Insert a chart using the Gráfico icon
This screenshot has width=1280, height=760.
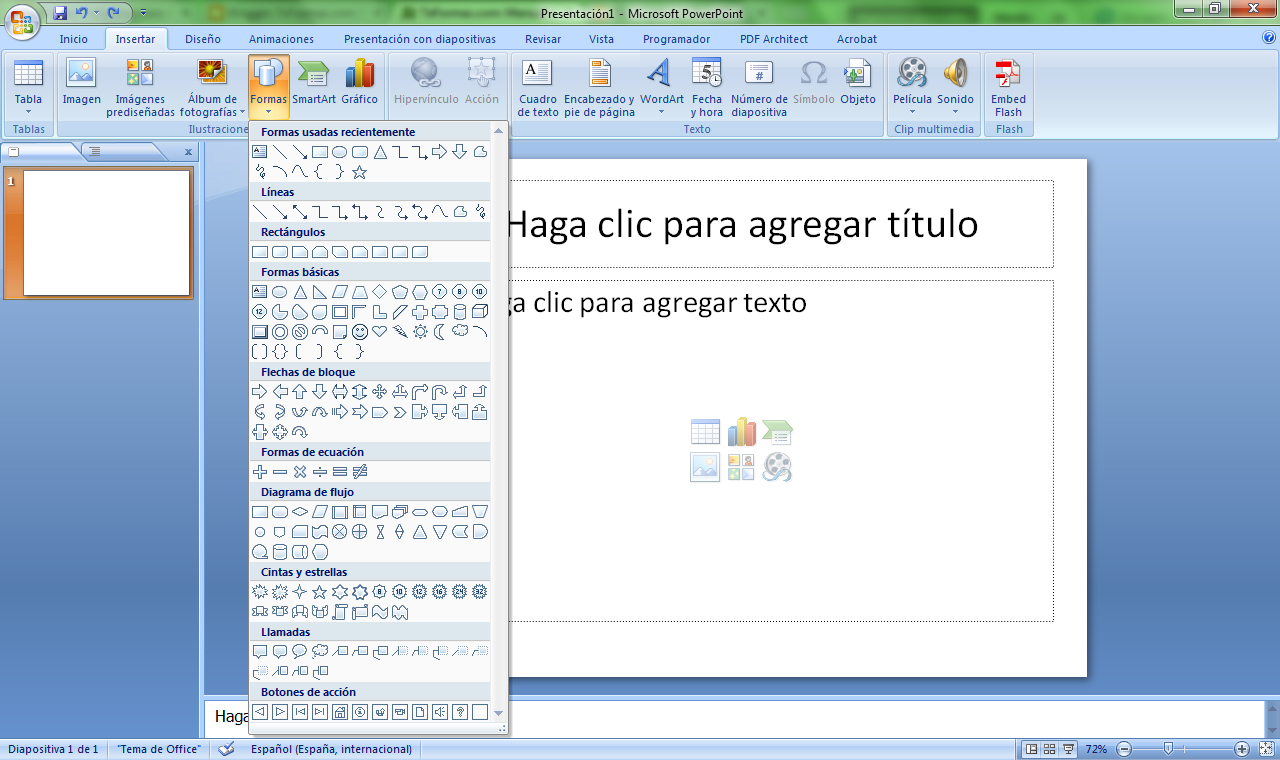(x=359, y=76)
